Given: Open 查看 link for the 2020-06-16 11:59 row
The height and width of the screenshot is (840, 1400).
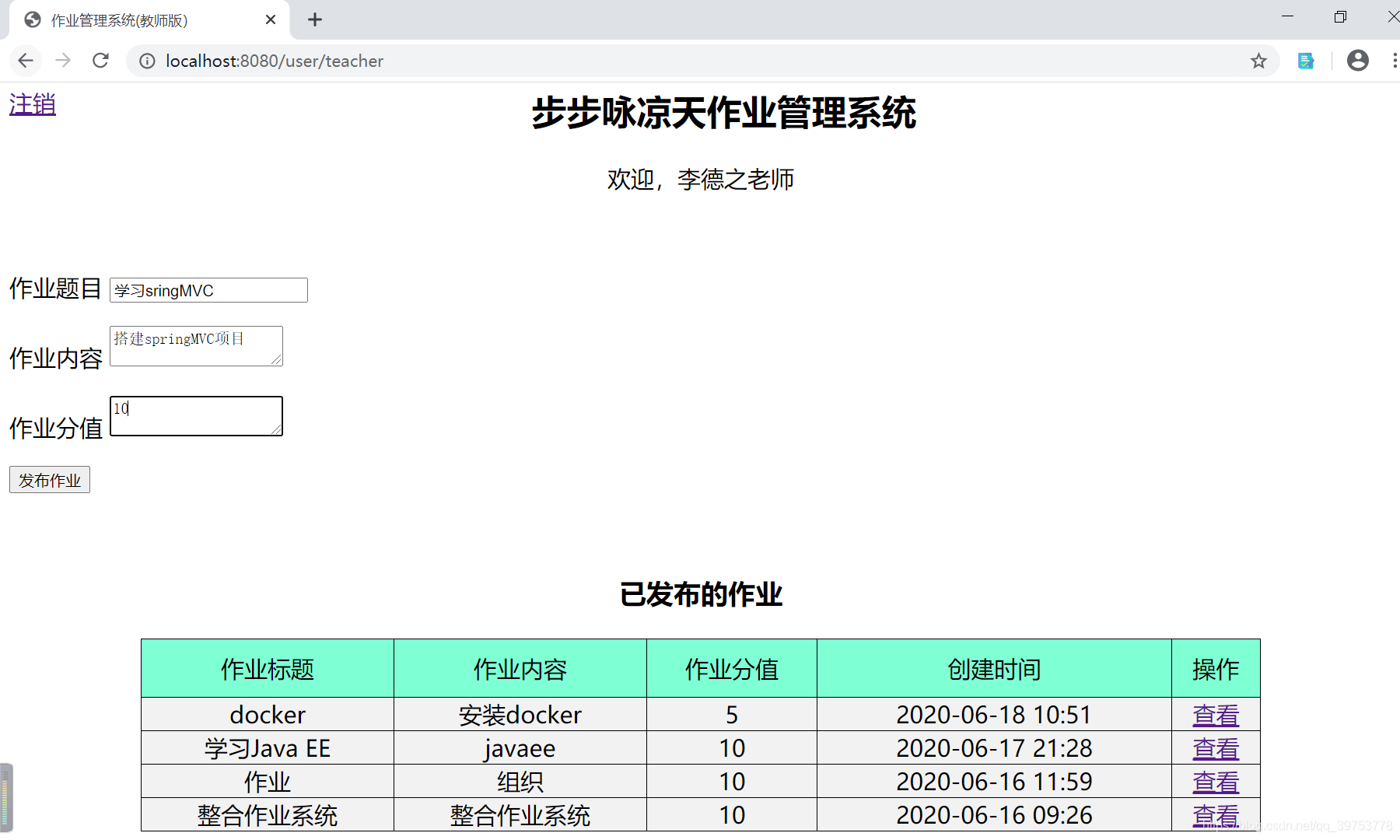Looking at the screenshot, I should click(x=1216, y=782).
